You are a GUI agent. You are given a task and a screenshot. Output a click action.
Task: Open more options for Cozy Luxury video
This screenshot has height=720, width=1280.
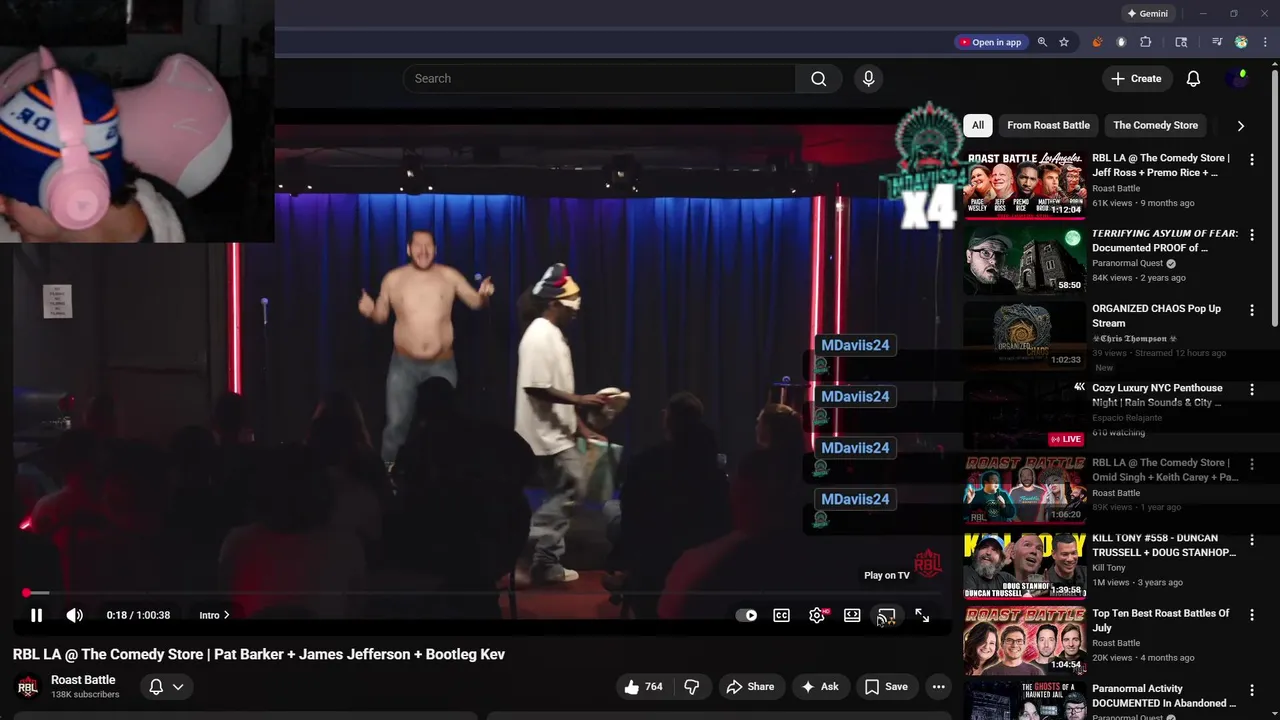(x=1251, y=389)
